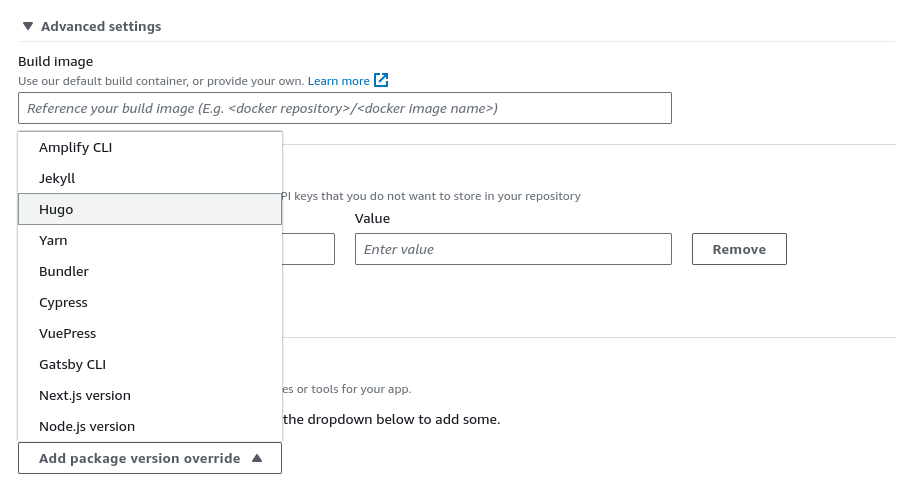The image size is (912, 494).
Task: Select Next.js version option
Action: tap(150, 396)
